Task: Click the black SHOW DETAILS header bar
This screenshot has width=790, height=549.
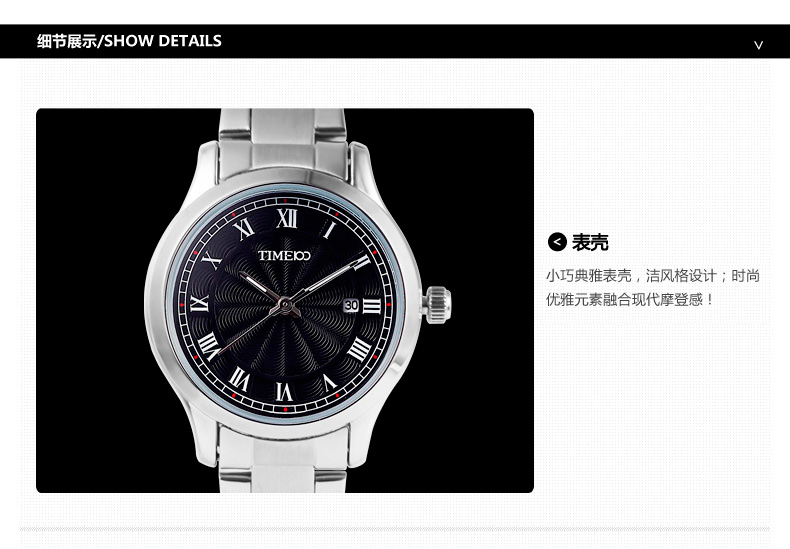Action: coord(395,41)
